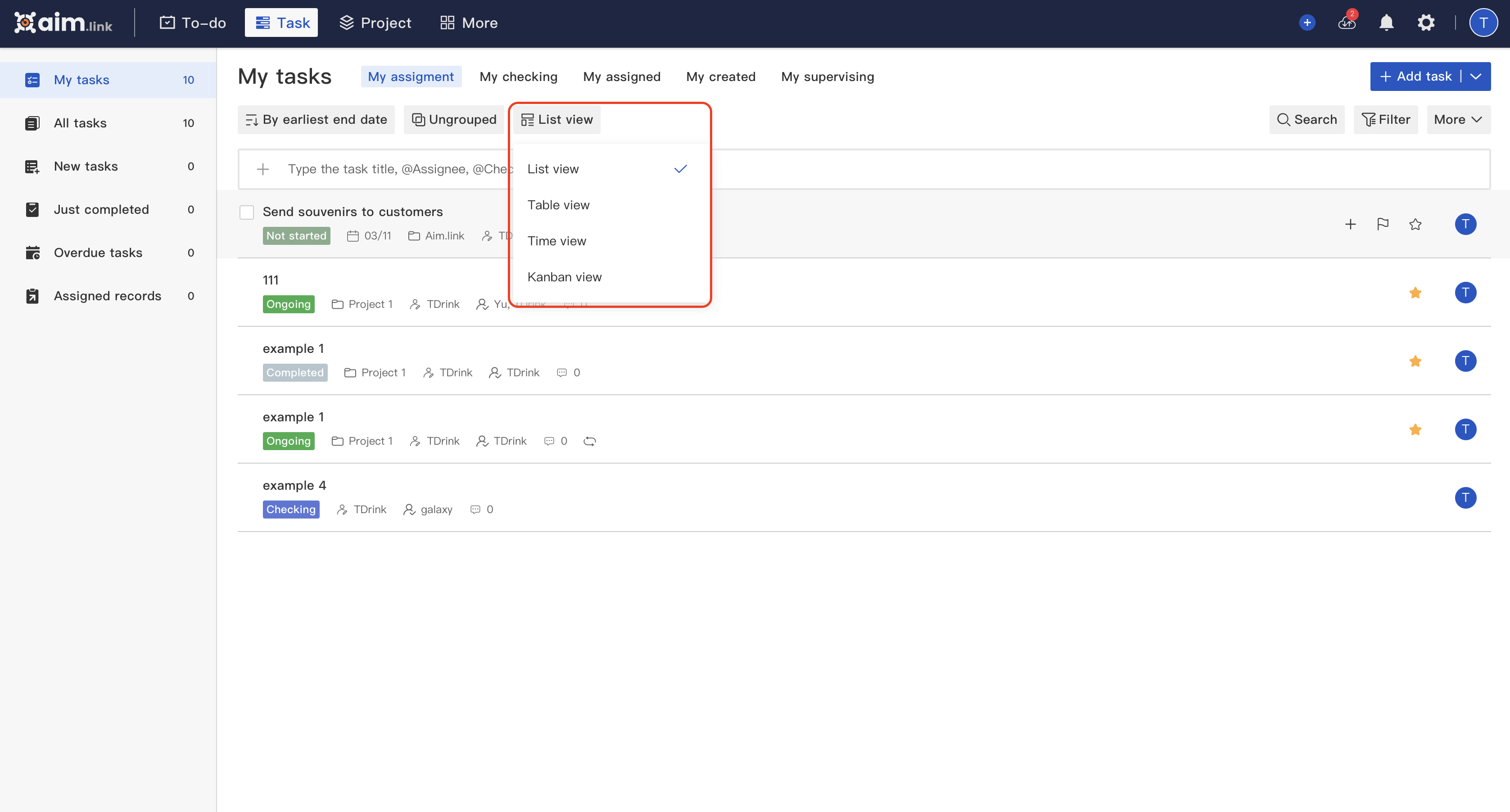Unstar the 111 task
Image resolution: width=1510 pixels, height=812 pixels.
point(1415,292)
